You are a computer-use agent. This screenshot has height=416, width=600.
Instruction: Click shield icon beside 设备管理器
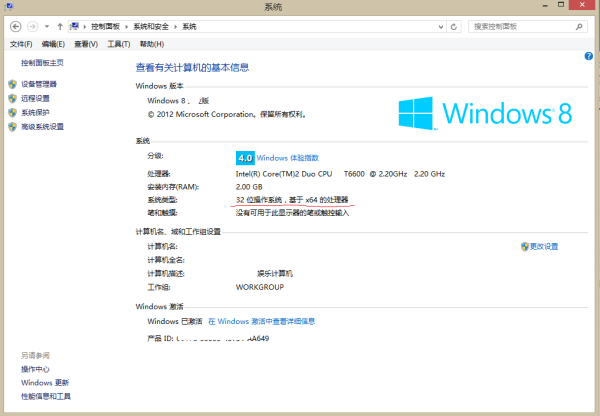[x=12, y=84]
